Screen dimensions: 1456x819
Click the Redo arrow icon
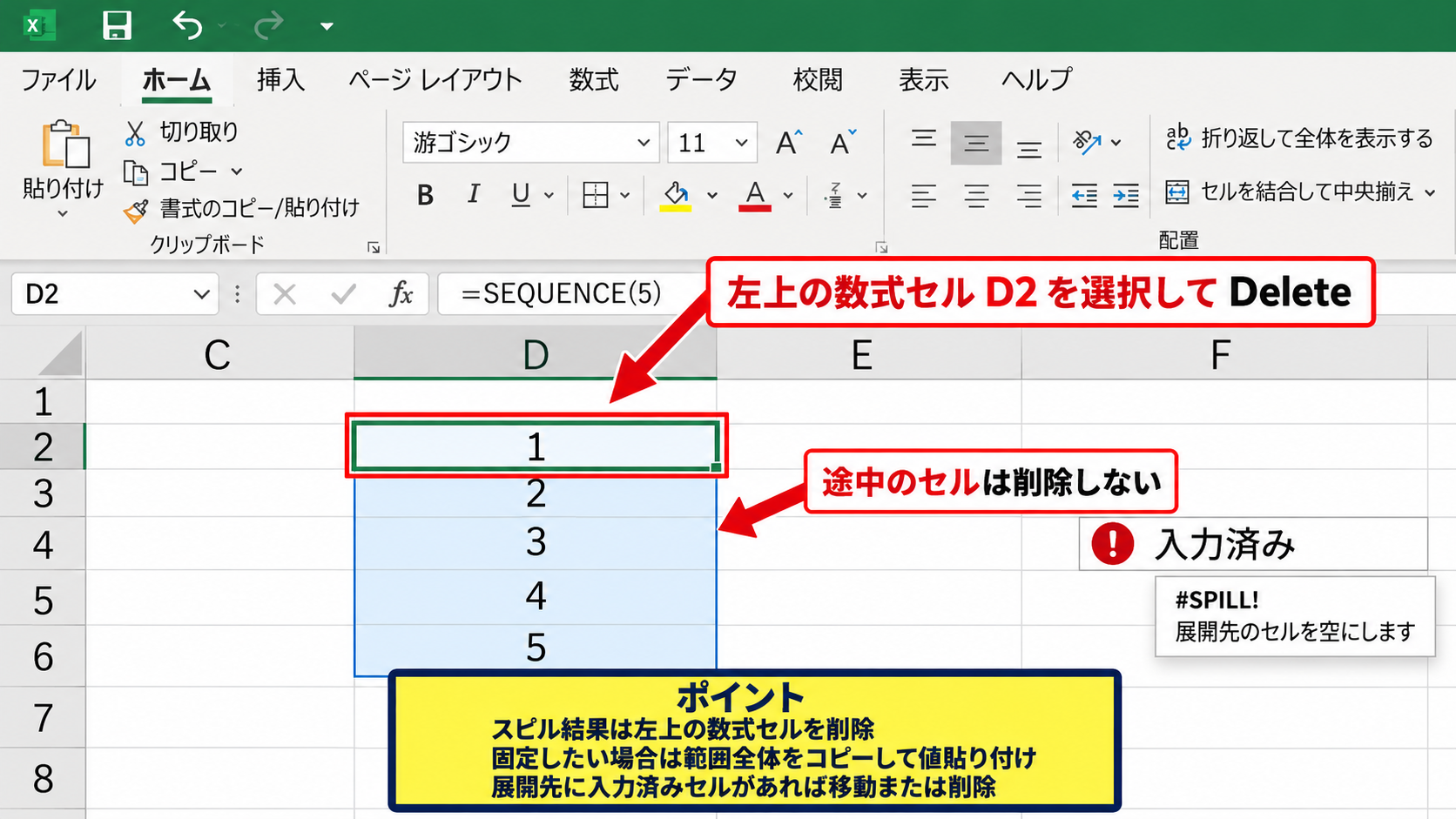(268, 25)
